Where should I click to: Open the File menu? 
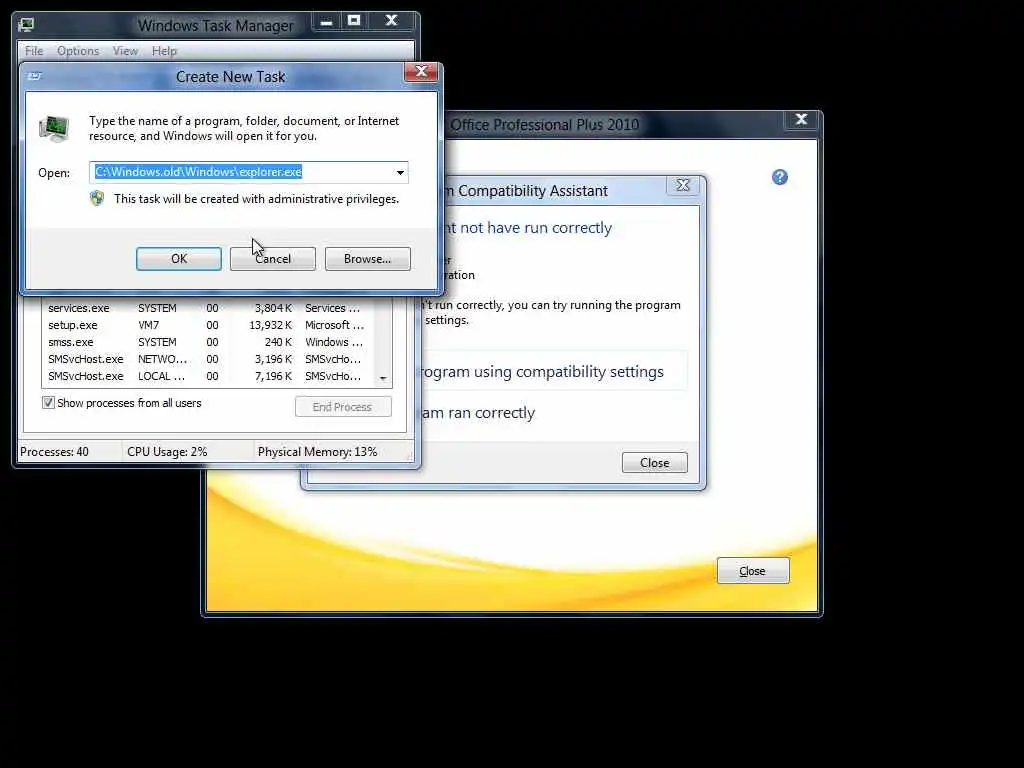click(x=34, y=51)
